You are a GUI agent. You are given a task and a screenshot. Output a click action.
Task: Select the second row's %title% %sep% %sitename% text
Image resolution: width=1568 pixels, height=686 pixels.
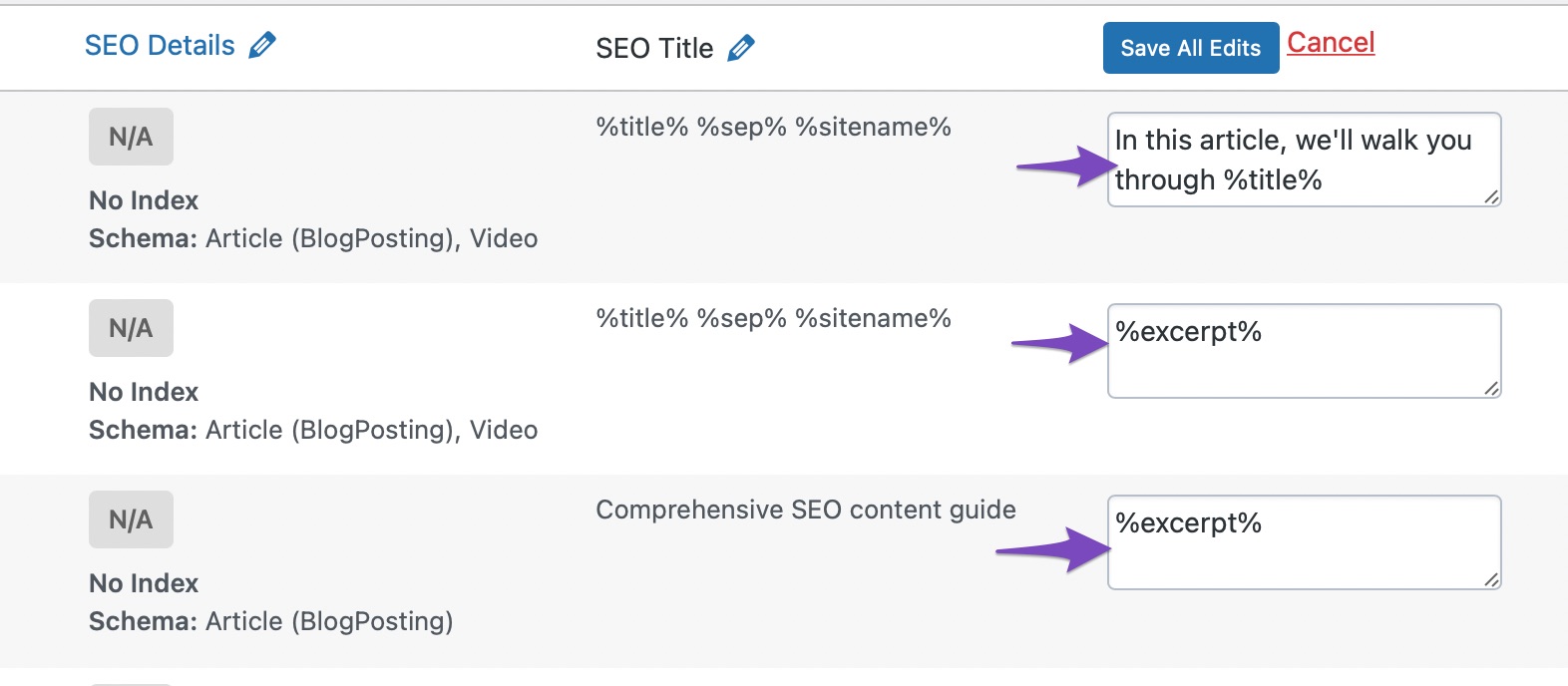pos(773,318)
